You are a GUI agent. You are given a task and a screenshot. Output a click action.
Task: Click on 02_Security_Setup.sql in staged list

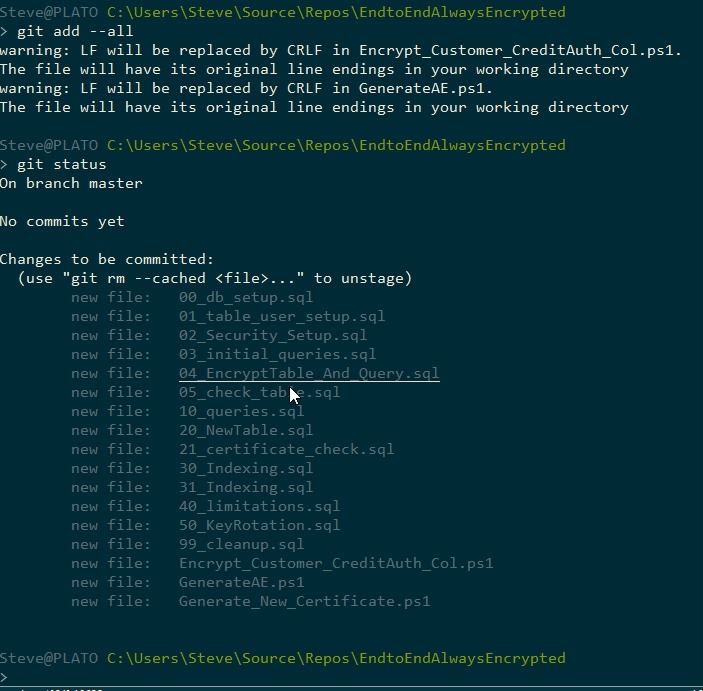273,335
